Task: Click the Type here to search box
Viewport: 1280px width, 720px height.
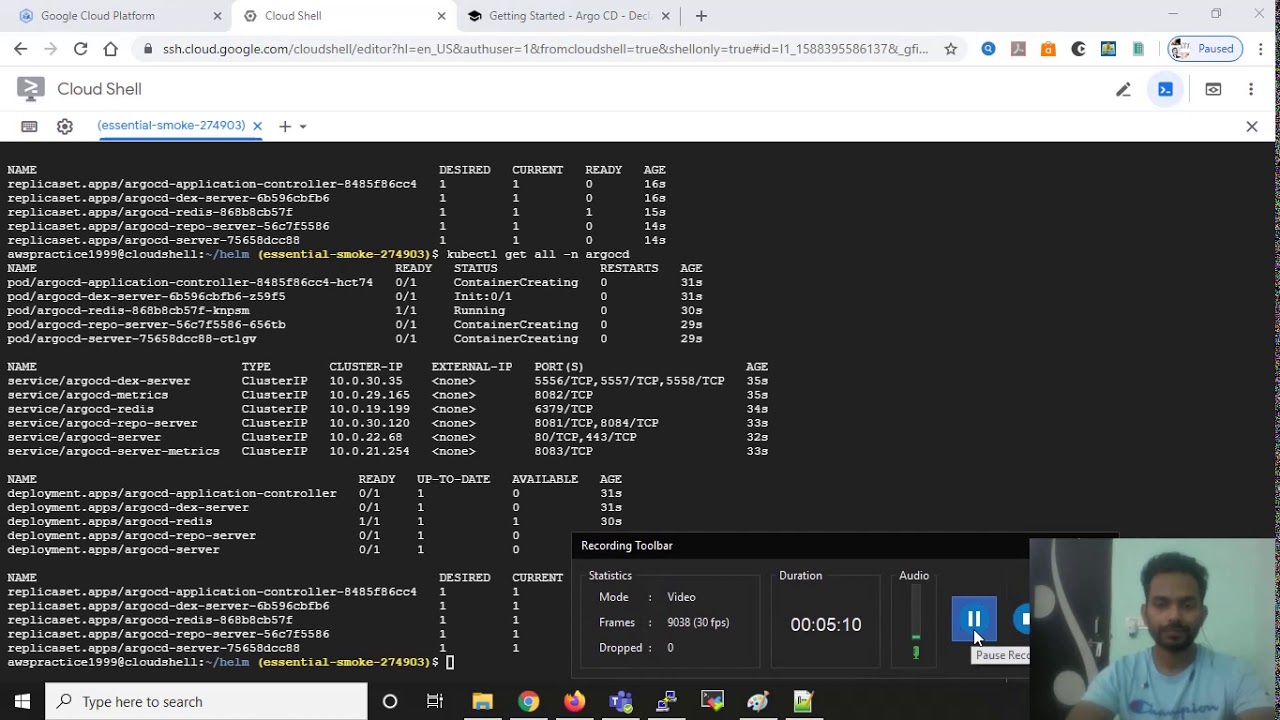Action: (x=206, y=702)
